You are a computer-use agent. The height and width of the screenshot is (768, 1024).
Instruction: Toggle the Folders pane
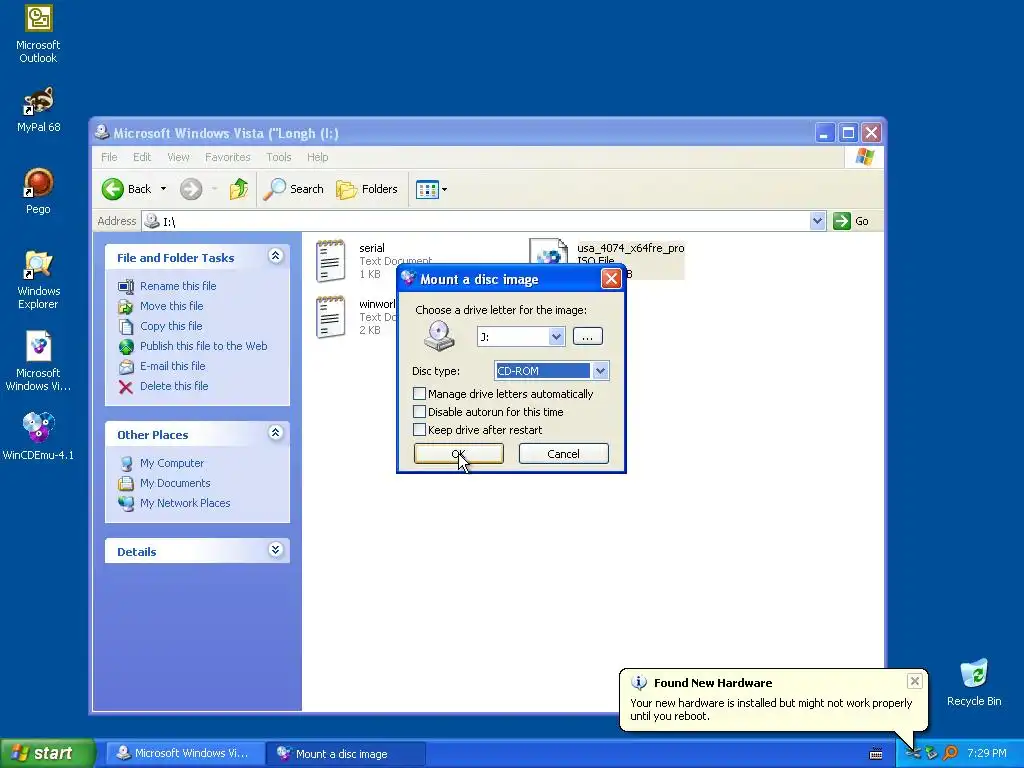click(x=367, y=189)
